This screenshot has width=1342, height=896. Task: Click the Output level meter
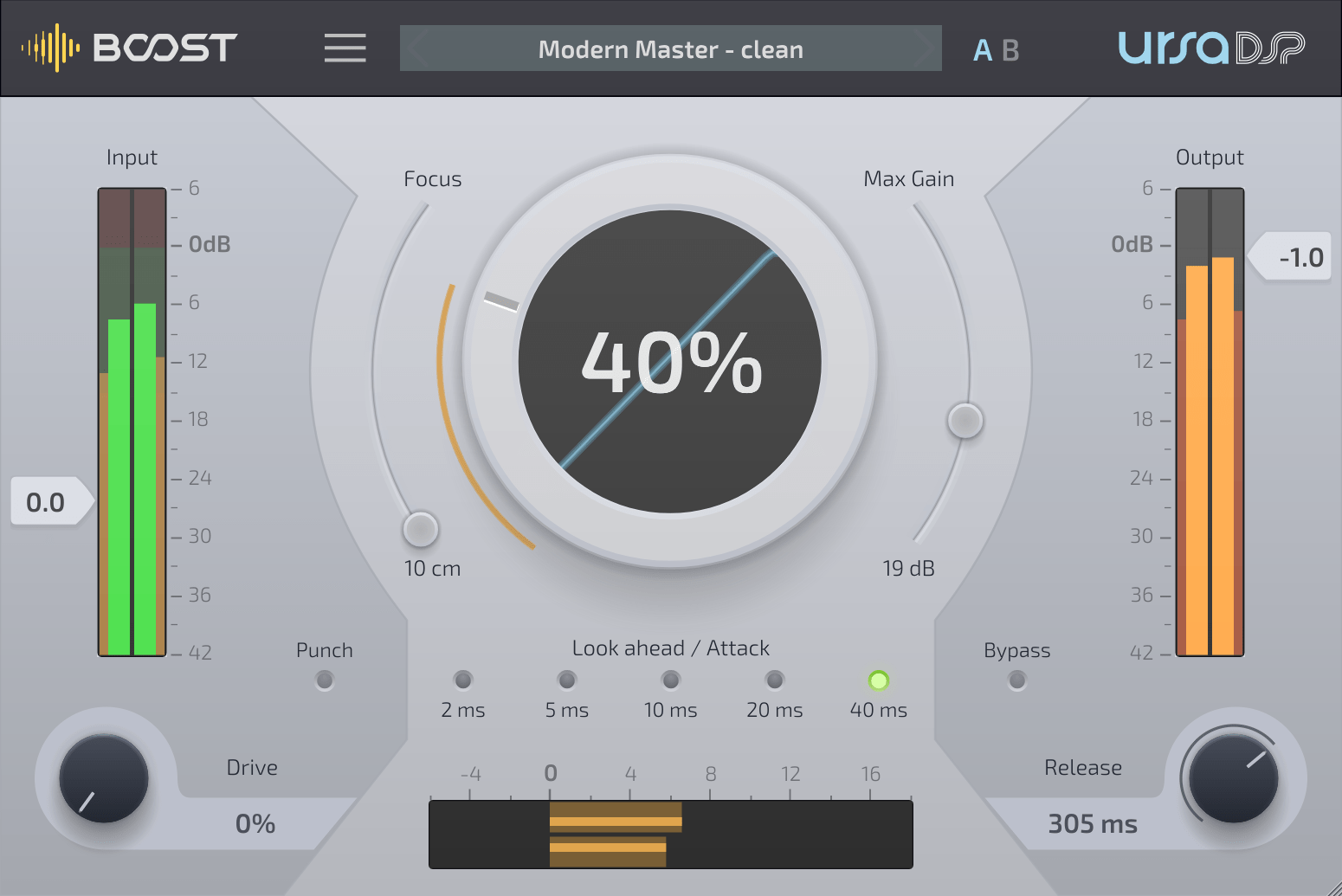click(x=1210, y=422)
